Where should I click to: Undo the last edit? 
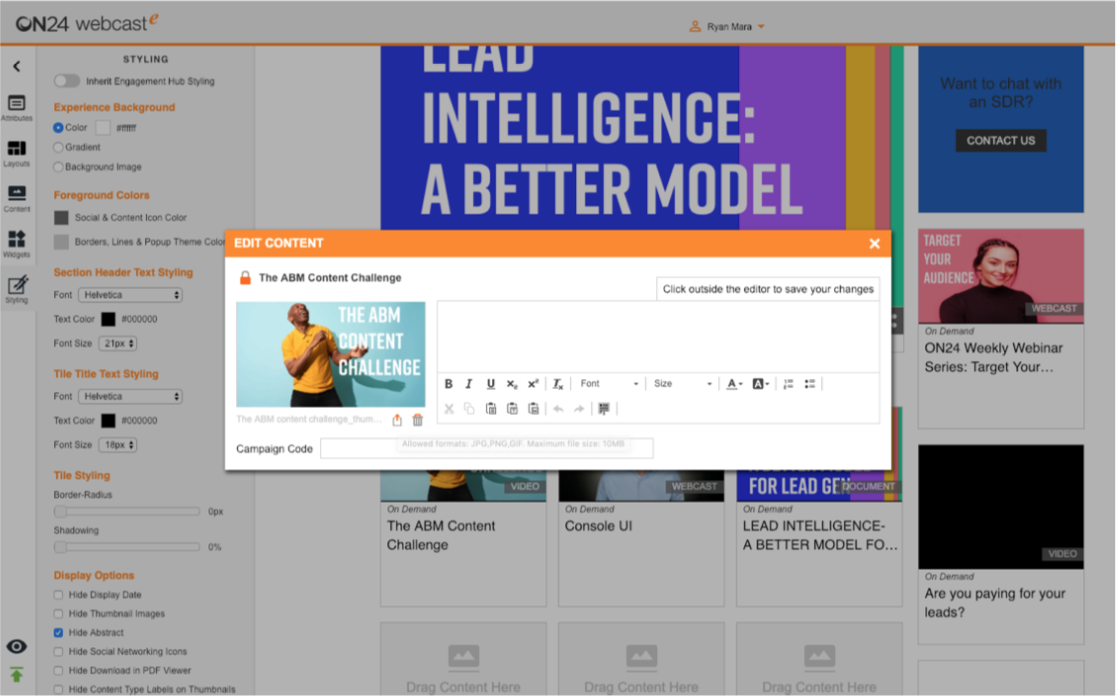(559, 408)
